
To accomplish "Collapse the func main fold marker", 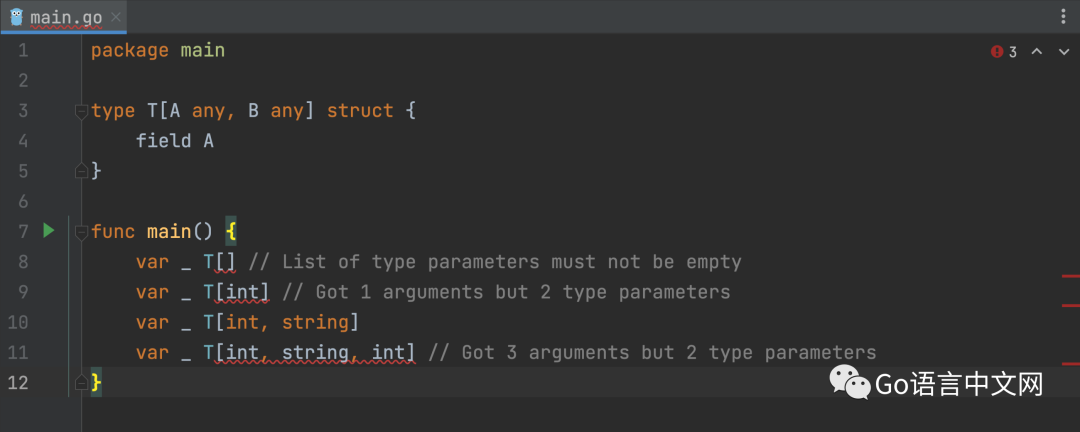I will pos(82,232).
